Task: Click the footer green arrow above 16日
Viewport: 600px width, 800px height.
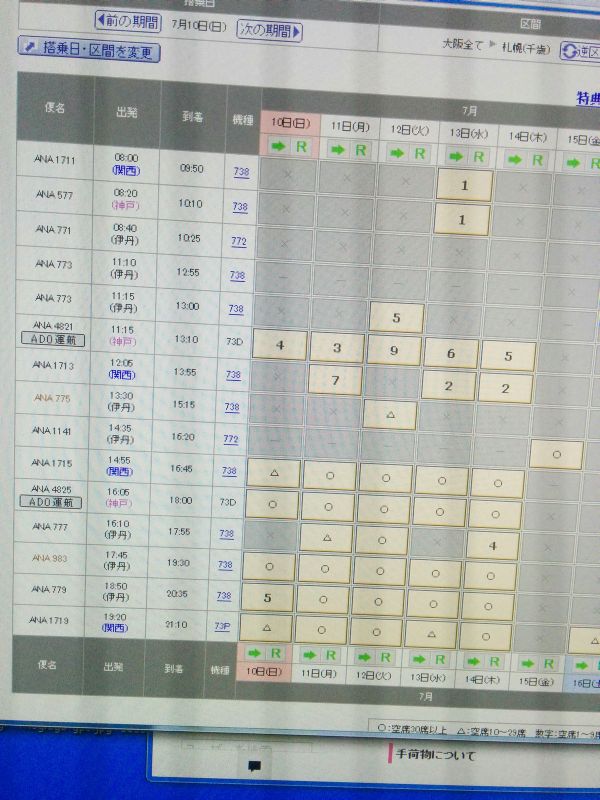Action: 581,665
